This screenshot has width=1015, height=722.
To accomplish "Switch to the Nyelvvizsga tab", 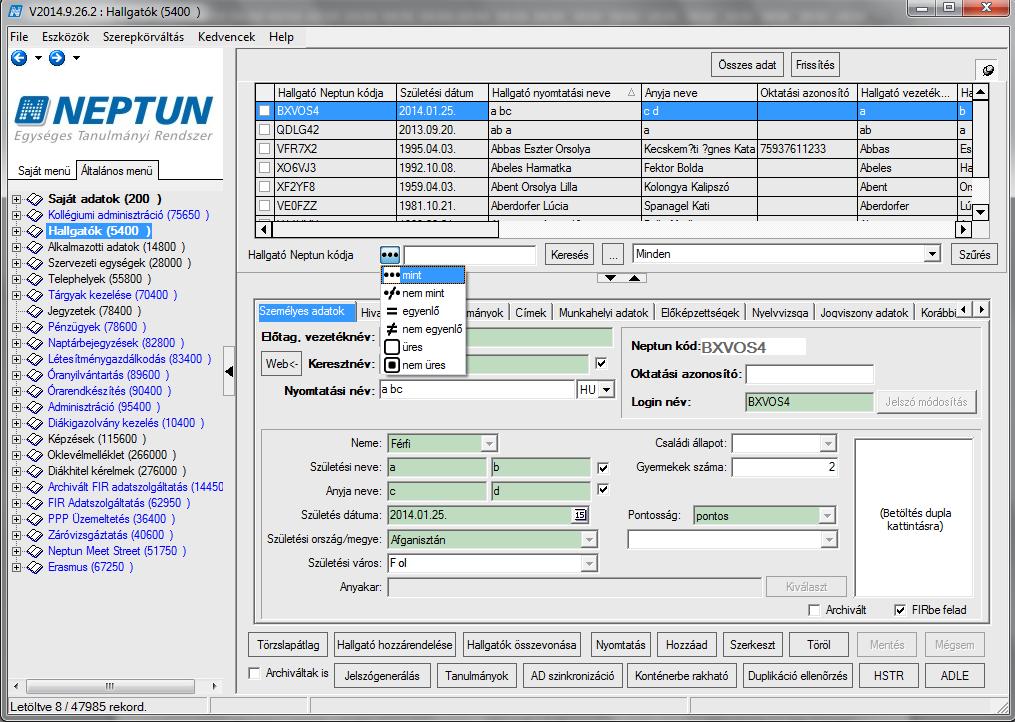I will point(780,313).
